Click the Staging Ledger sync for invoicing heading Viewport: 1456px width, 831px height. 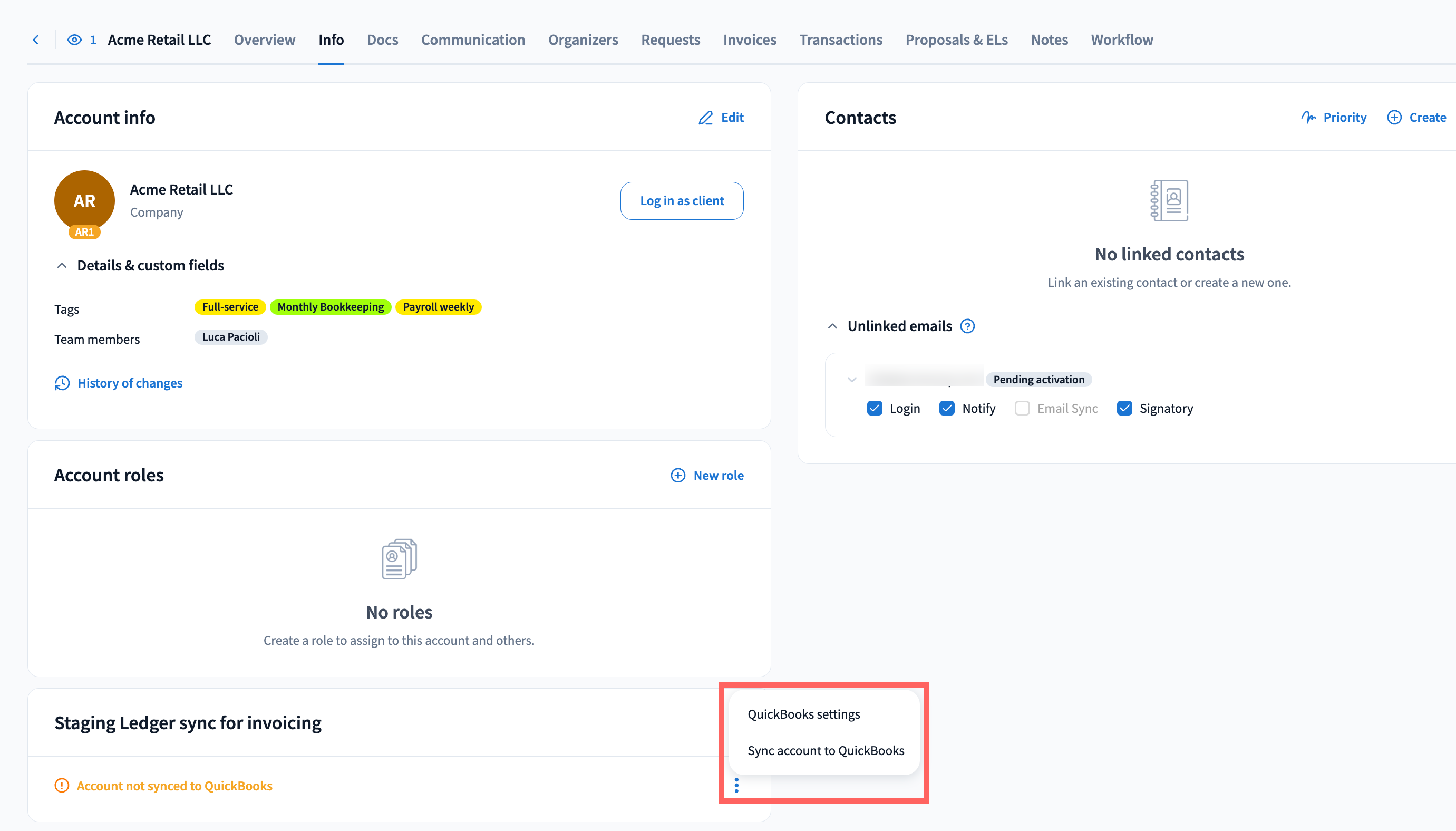coord(188,722)
